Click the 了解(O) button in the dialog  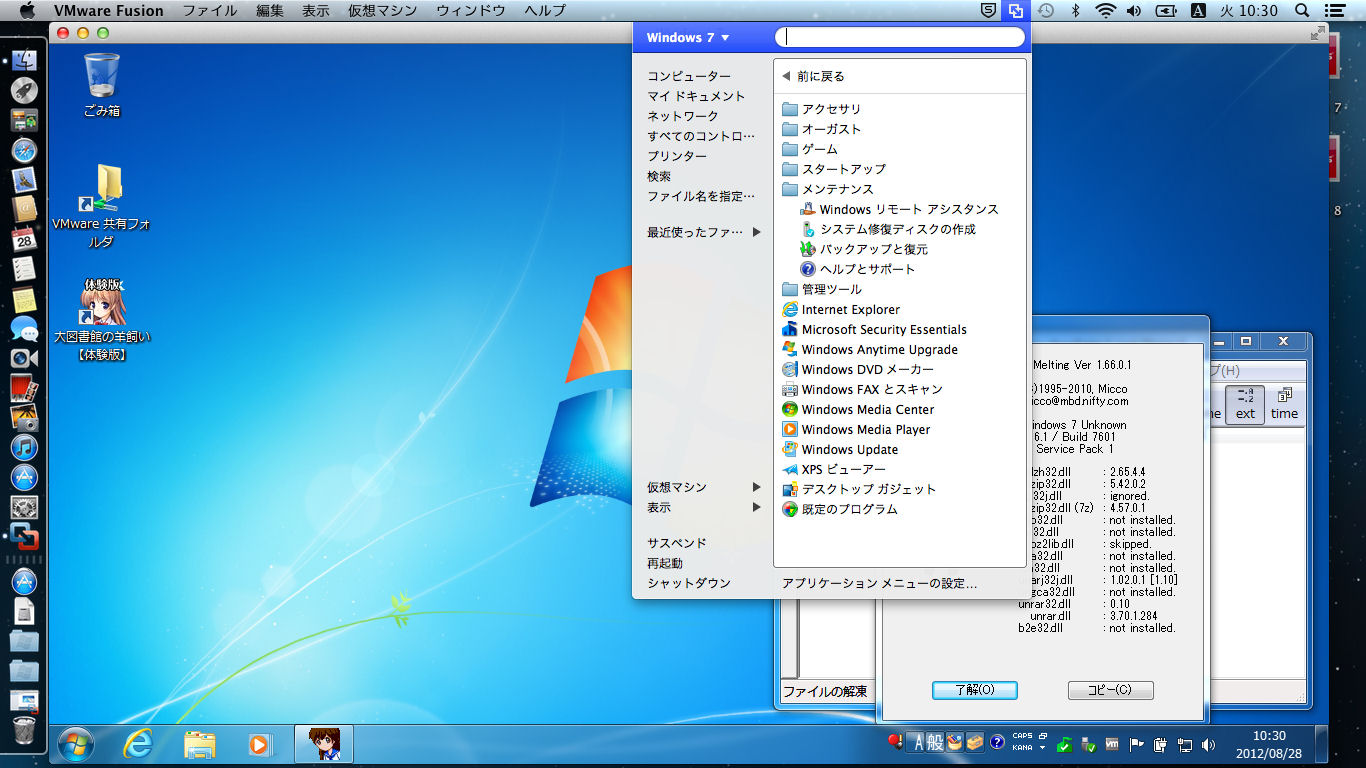tap(974, 690)
